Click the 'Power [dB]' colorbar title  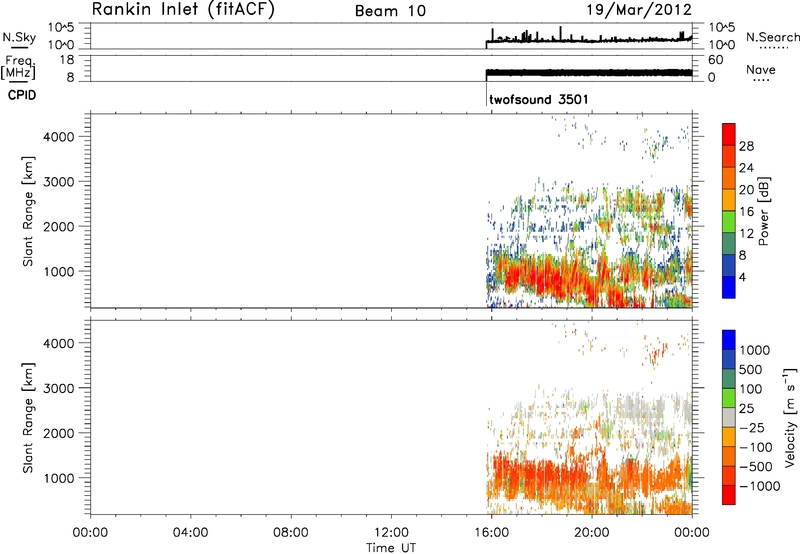pyautogui.click(x=764, y=211)
